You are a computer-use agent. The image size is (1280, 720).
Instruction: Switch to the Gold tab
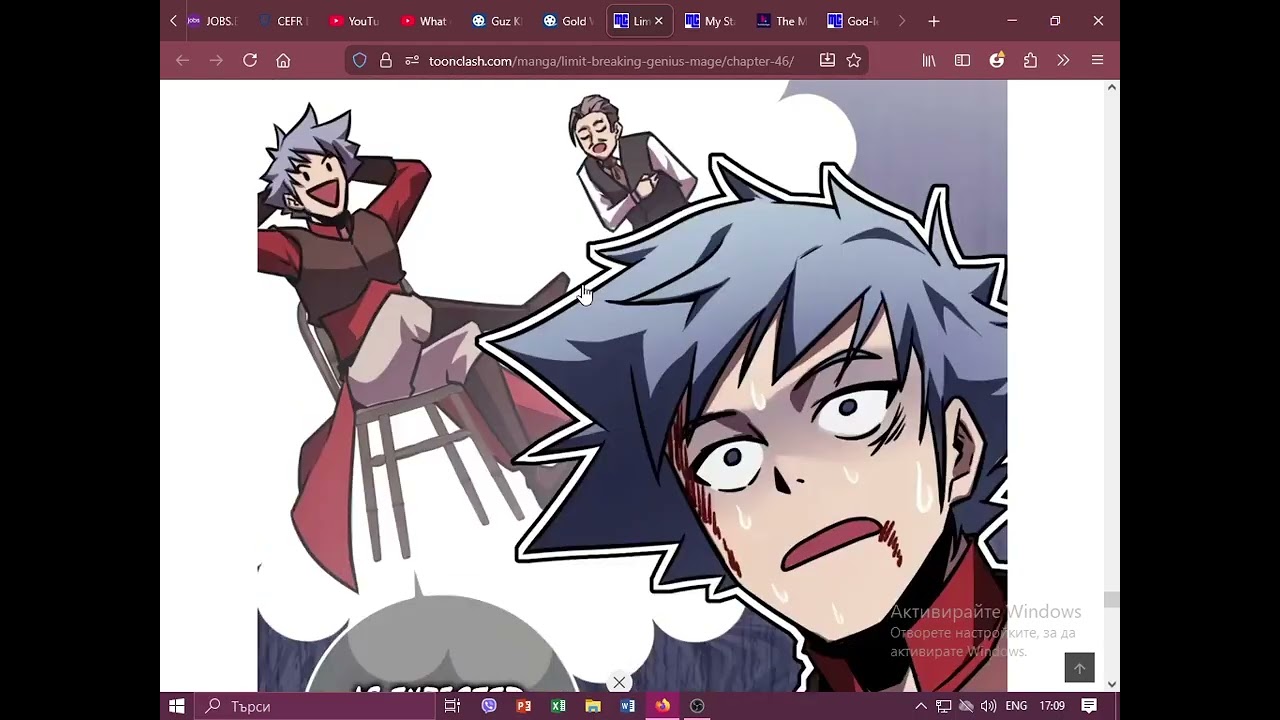569,21
